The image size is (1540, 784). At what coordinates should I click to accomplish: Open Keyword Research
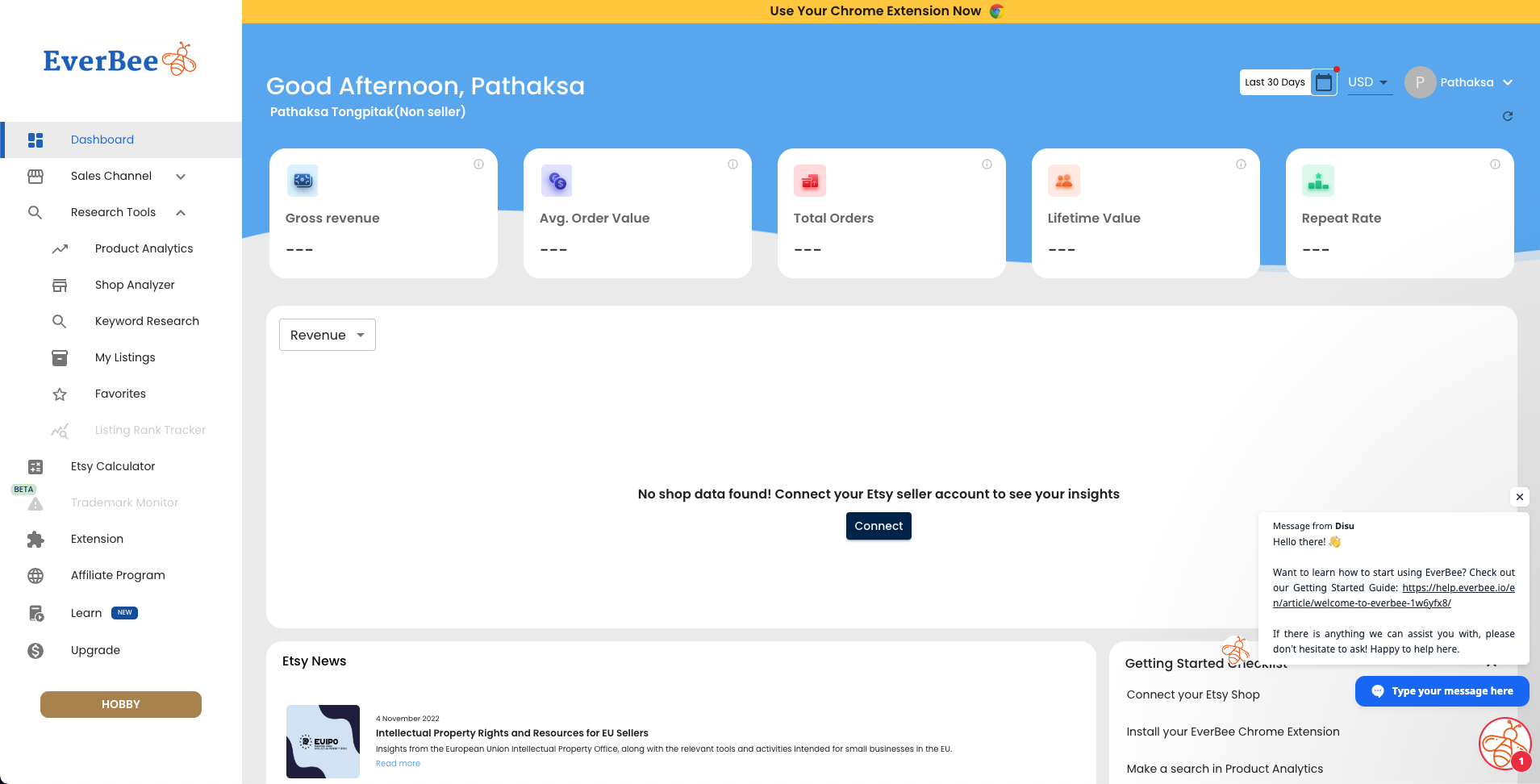click(x=147, y=320)
